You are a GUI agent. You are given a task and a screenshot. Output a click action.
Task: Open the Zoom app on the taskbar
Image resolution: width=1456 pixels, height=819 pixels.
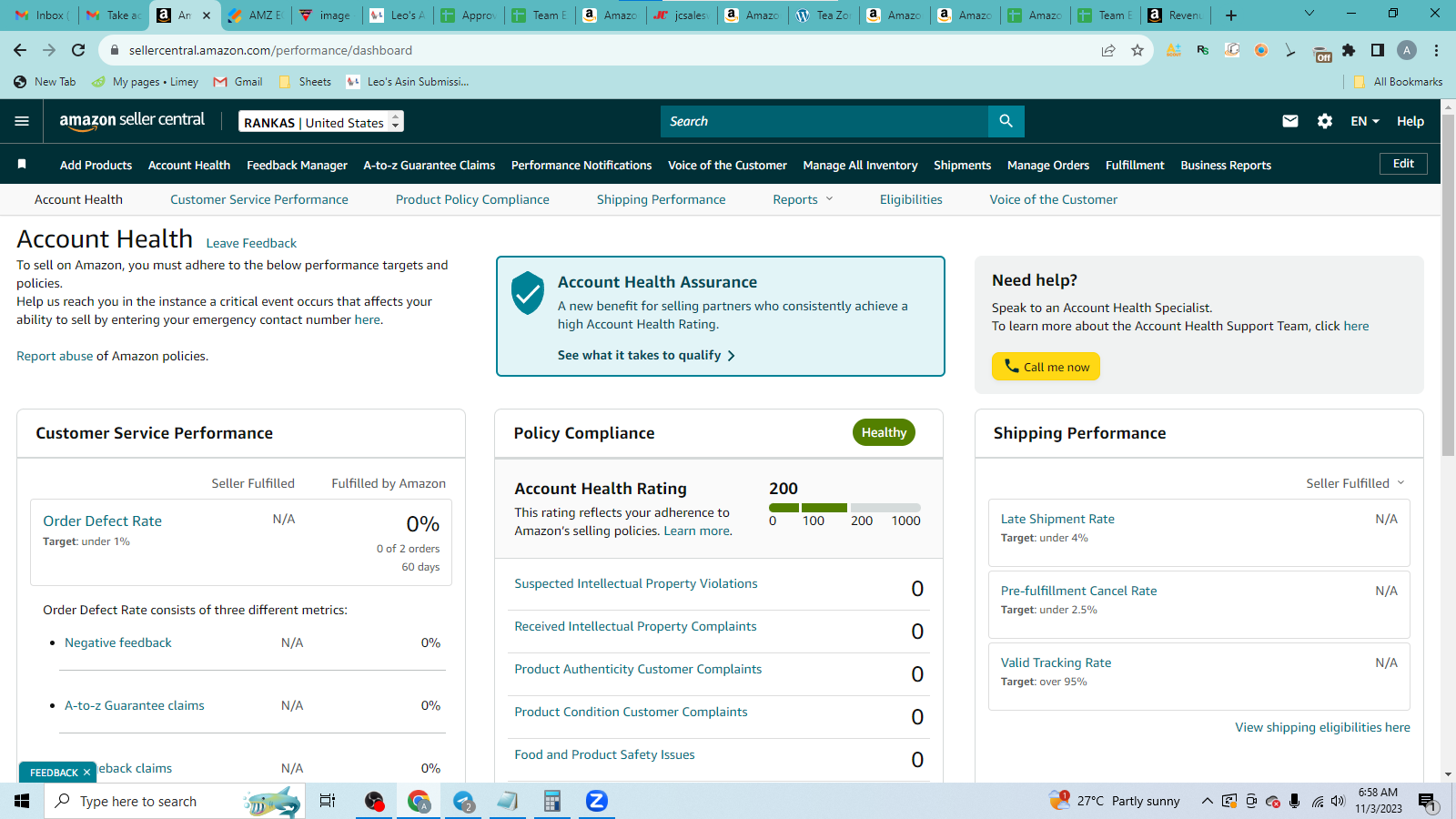tap(596, 801)
